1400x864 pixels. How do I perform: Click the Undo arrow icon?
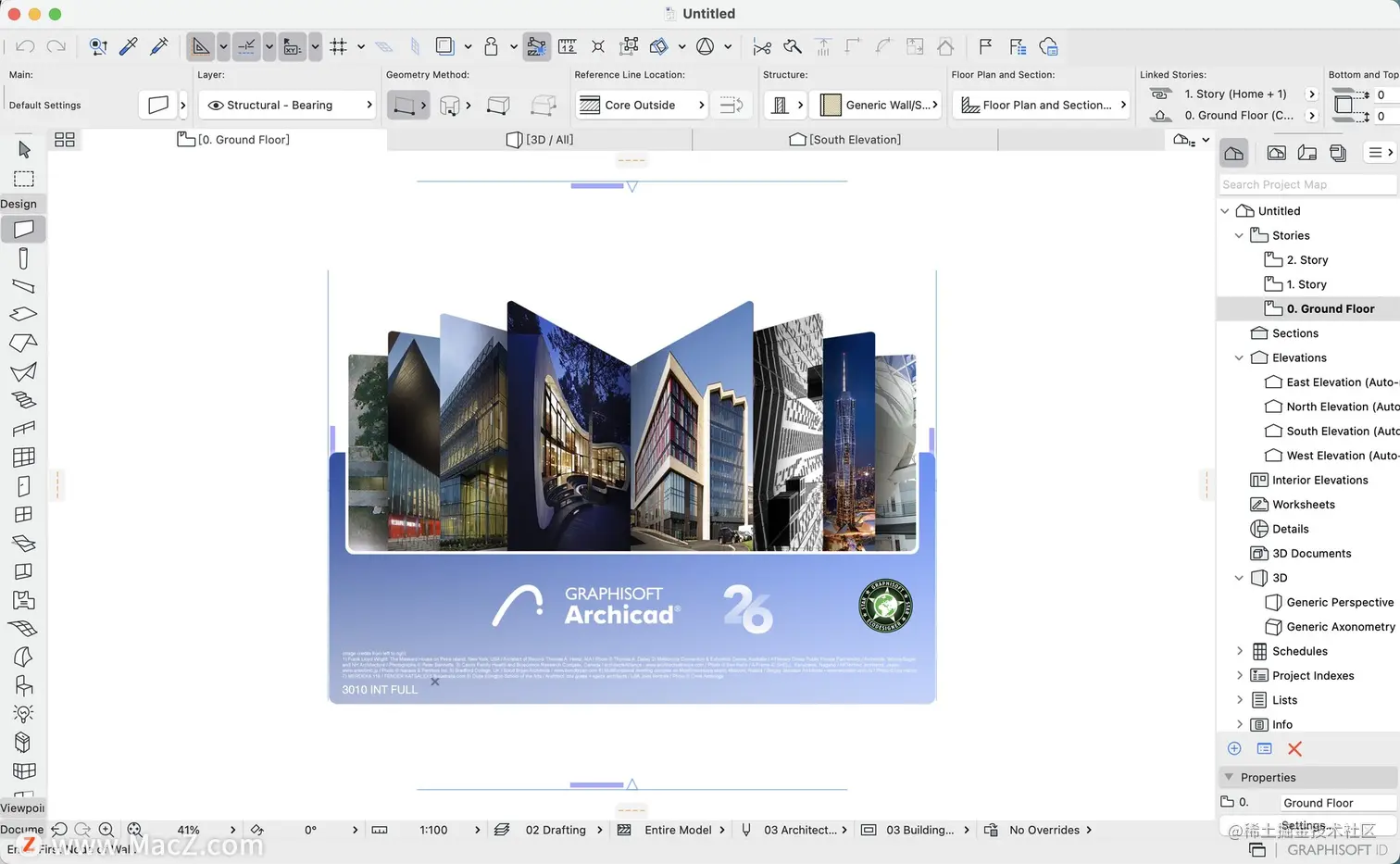click(x=26, y=46)
